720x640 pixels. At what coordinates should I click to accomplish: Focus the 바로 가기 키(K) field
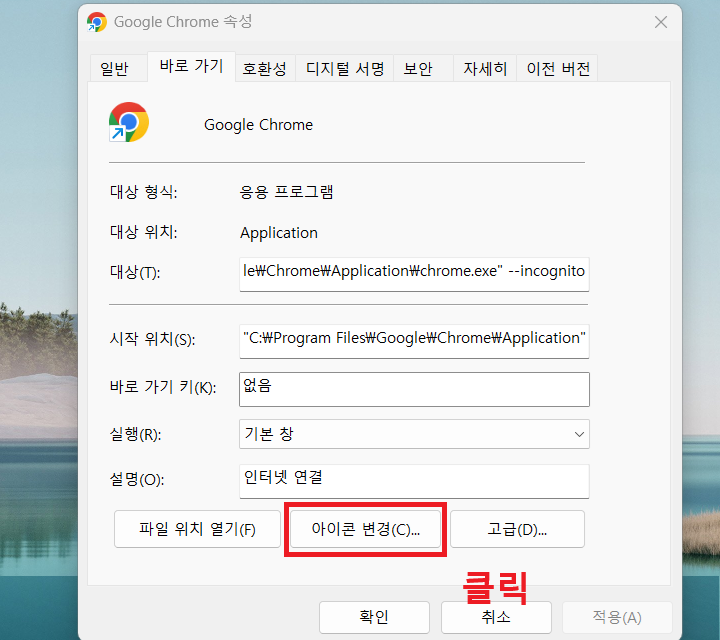pyautogui.click(x=414, y=389)
